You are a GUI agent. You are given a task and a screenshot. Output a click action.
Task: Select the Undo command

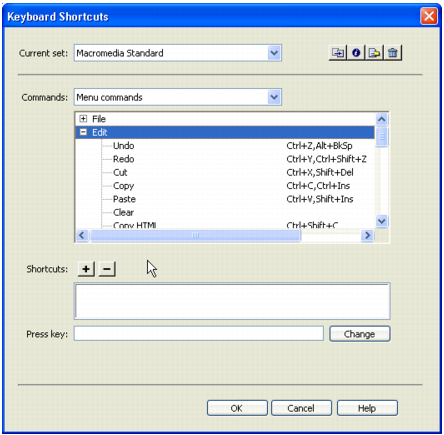click(124, 146)
